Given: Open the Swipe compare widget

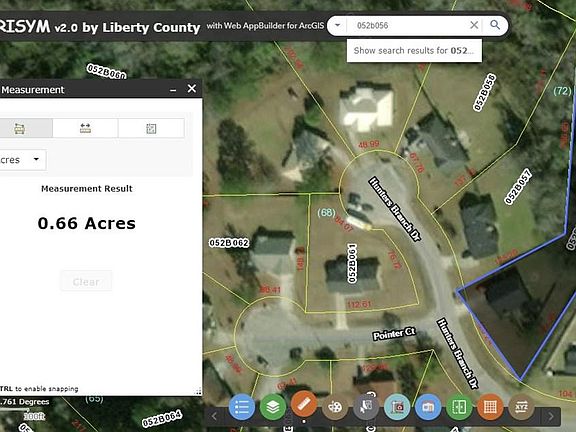Looking at the screenshot, I should coord(459,407).
